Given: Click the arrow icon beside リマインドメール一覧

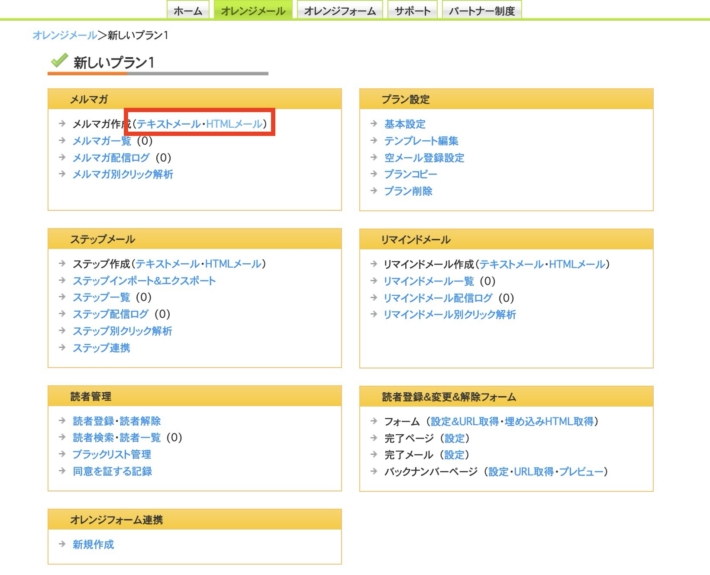Looking at the screenshot, I should 374,280.
